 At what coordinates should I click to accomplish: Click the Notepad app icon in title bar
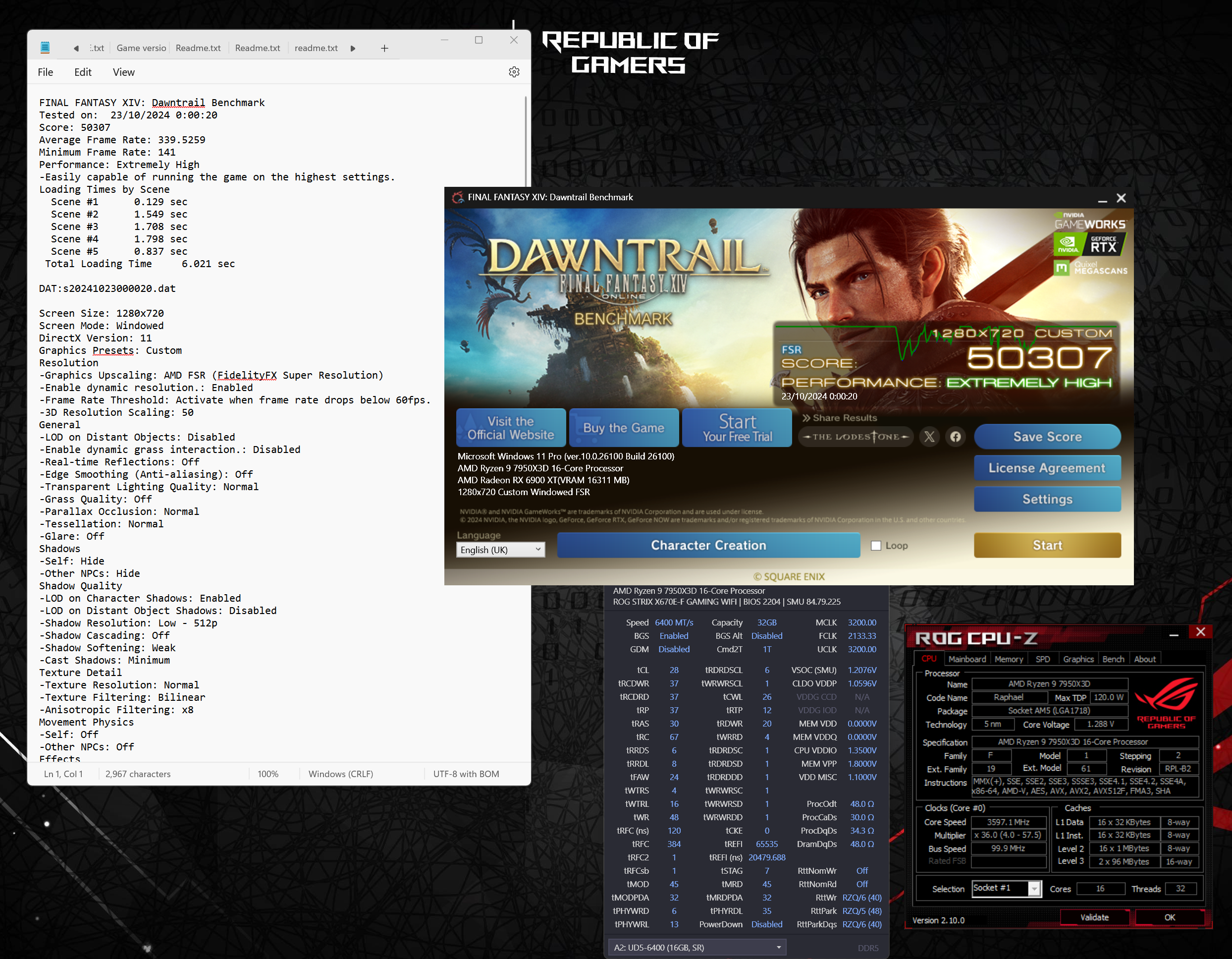45,48
